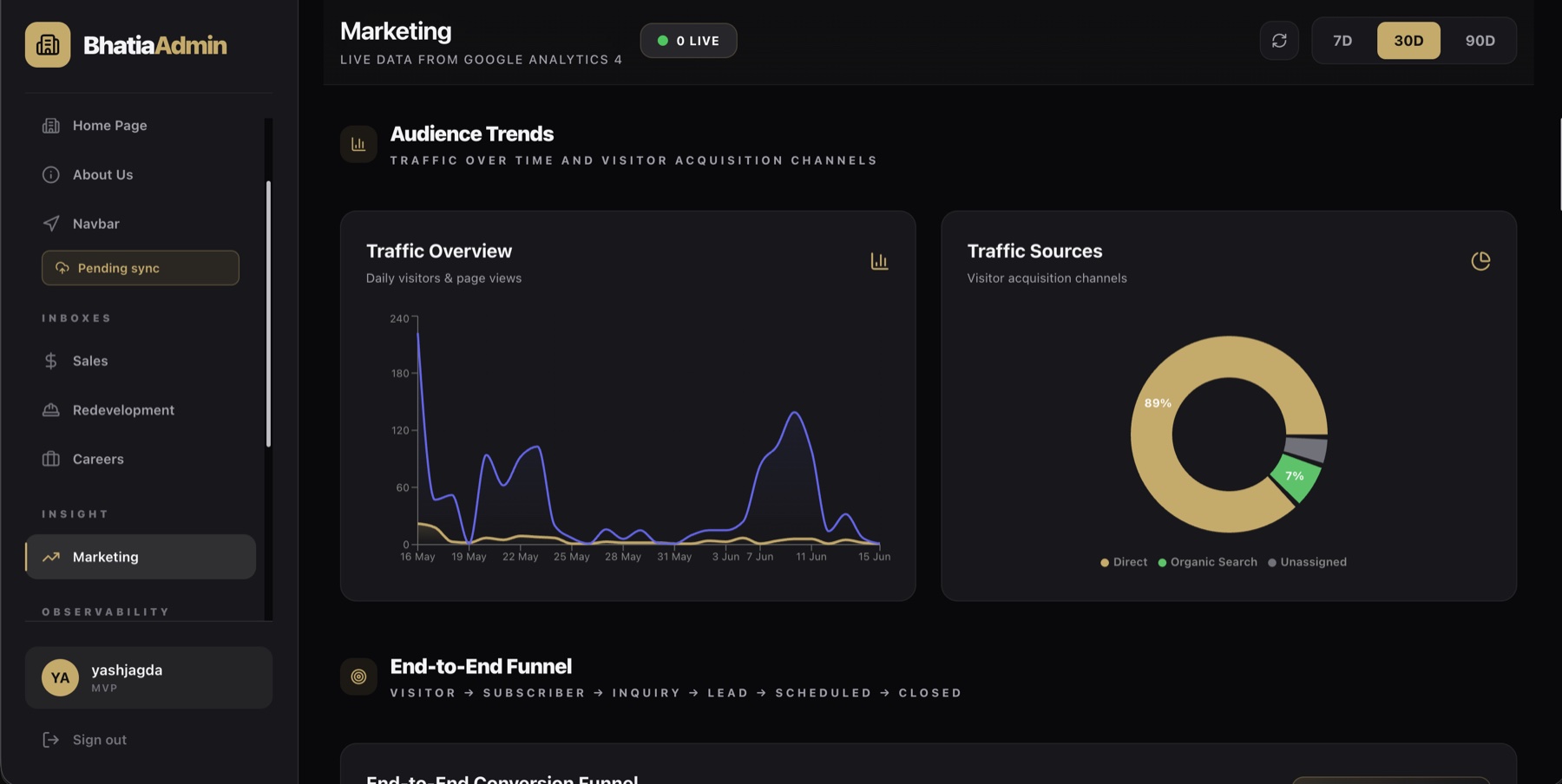Click the '240' y-axis value
The width and height of the screenshot is (1562, 784).
[x=399, y=319]
